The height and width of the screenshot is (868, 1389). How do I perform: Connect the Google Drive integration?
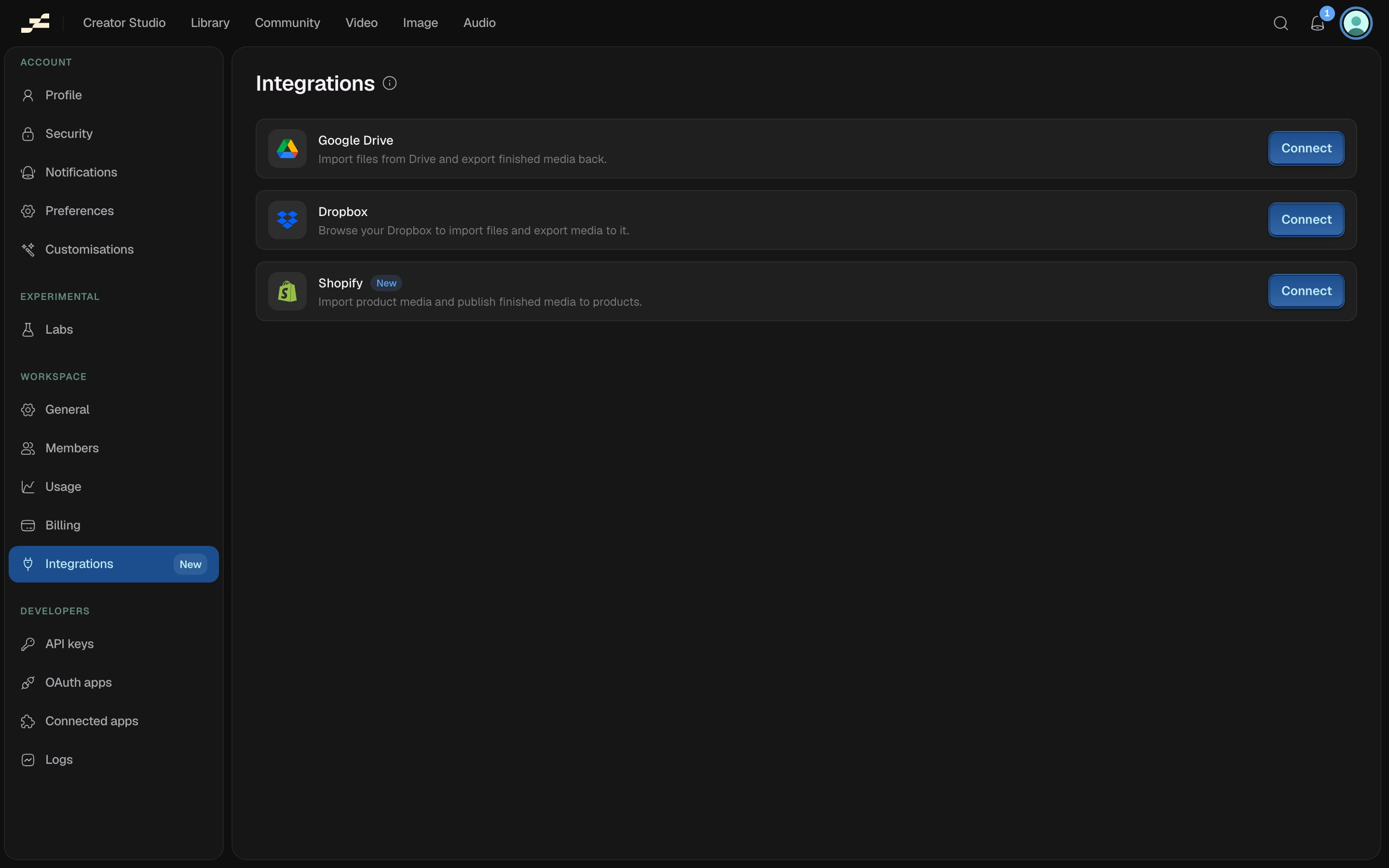click(x=1306, y=148)
